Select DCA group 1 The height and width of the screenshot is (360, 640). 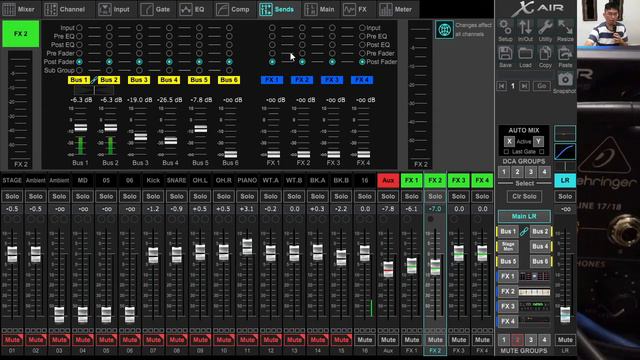tap(504, 172)
